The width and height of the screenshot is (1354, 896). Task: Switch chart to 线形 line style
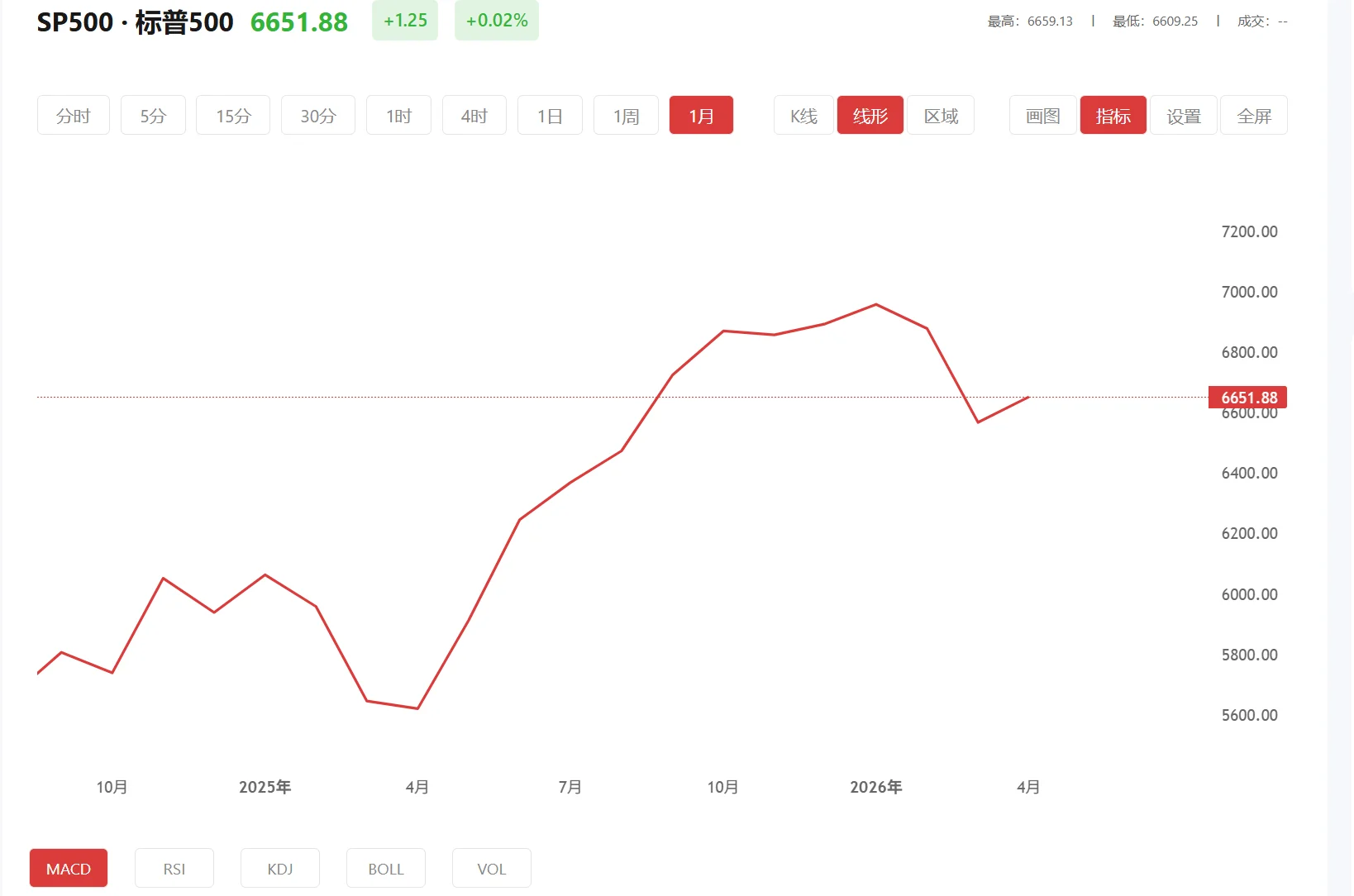[870, 115]
